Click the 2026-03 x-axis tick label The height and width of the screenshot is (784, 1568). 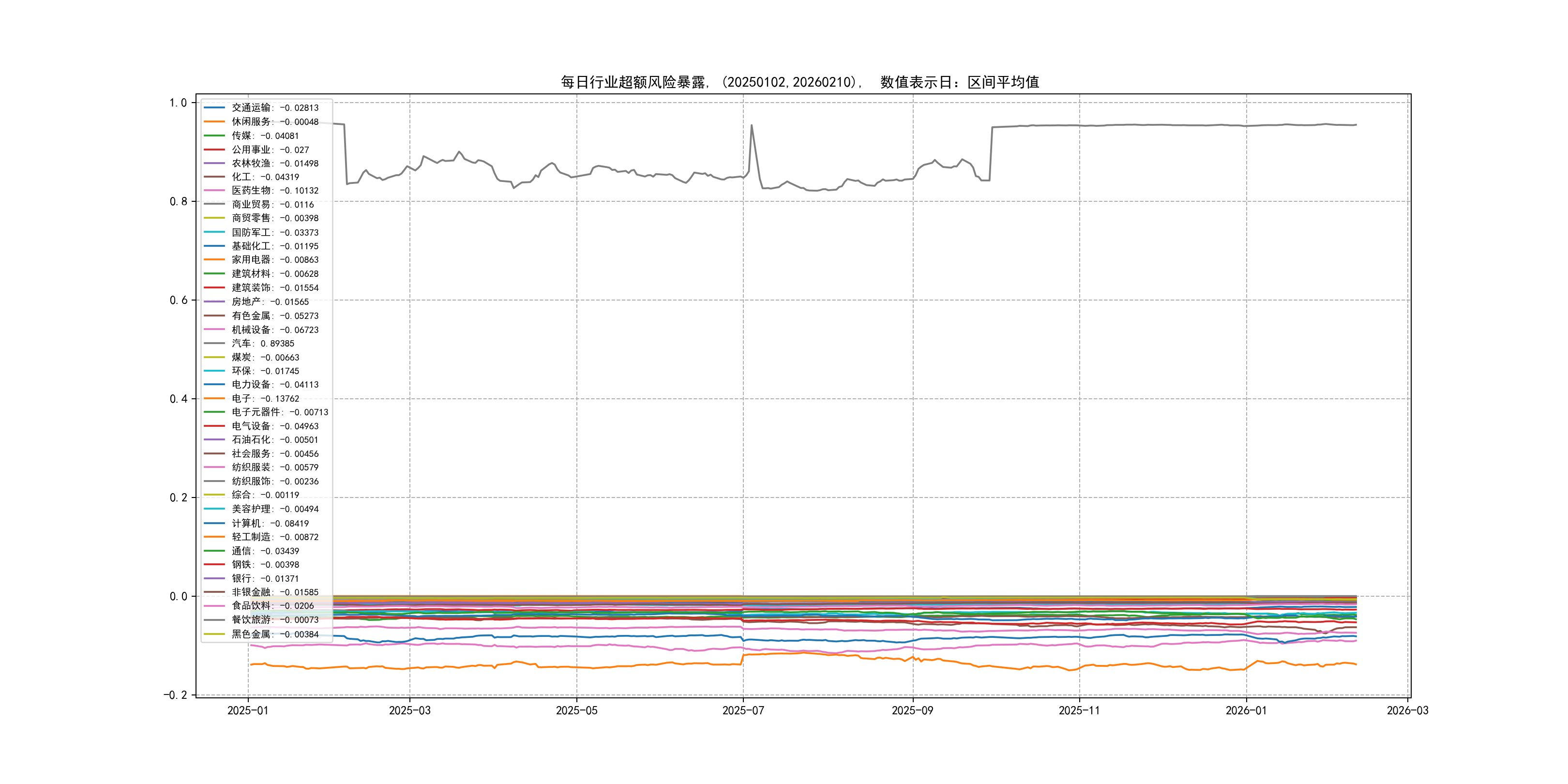tap(1407, 710)
